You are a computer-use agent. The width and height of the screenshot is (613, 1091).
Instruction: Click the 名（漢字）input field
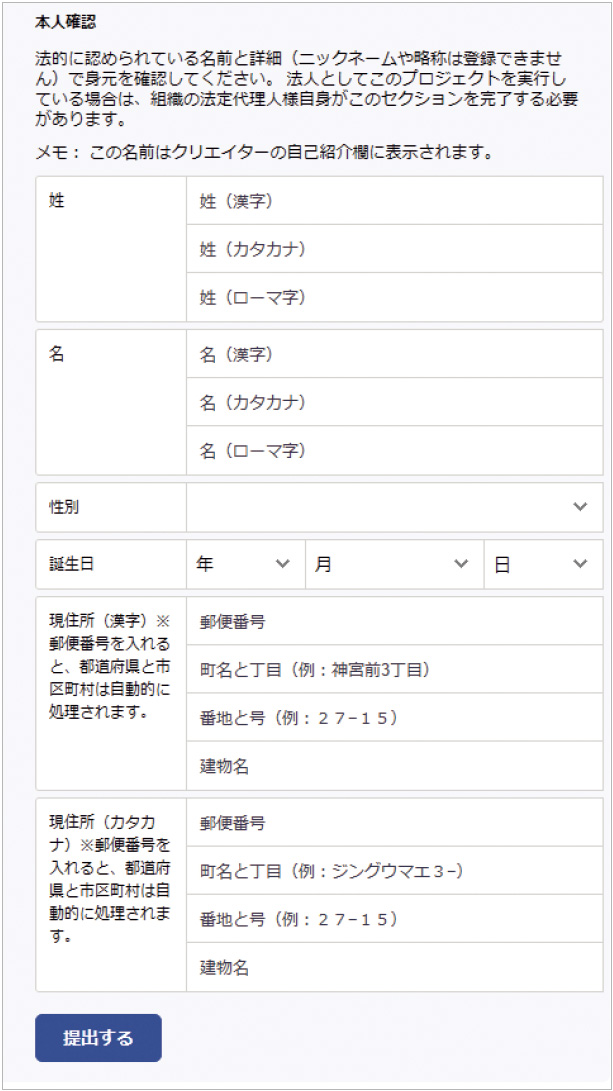(395, 354)
